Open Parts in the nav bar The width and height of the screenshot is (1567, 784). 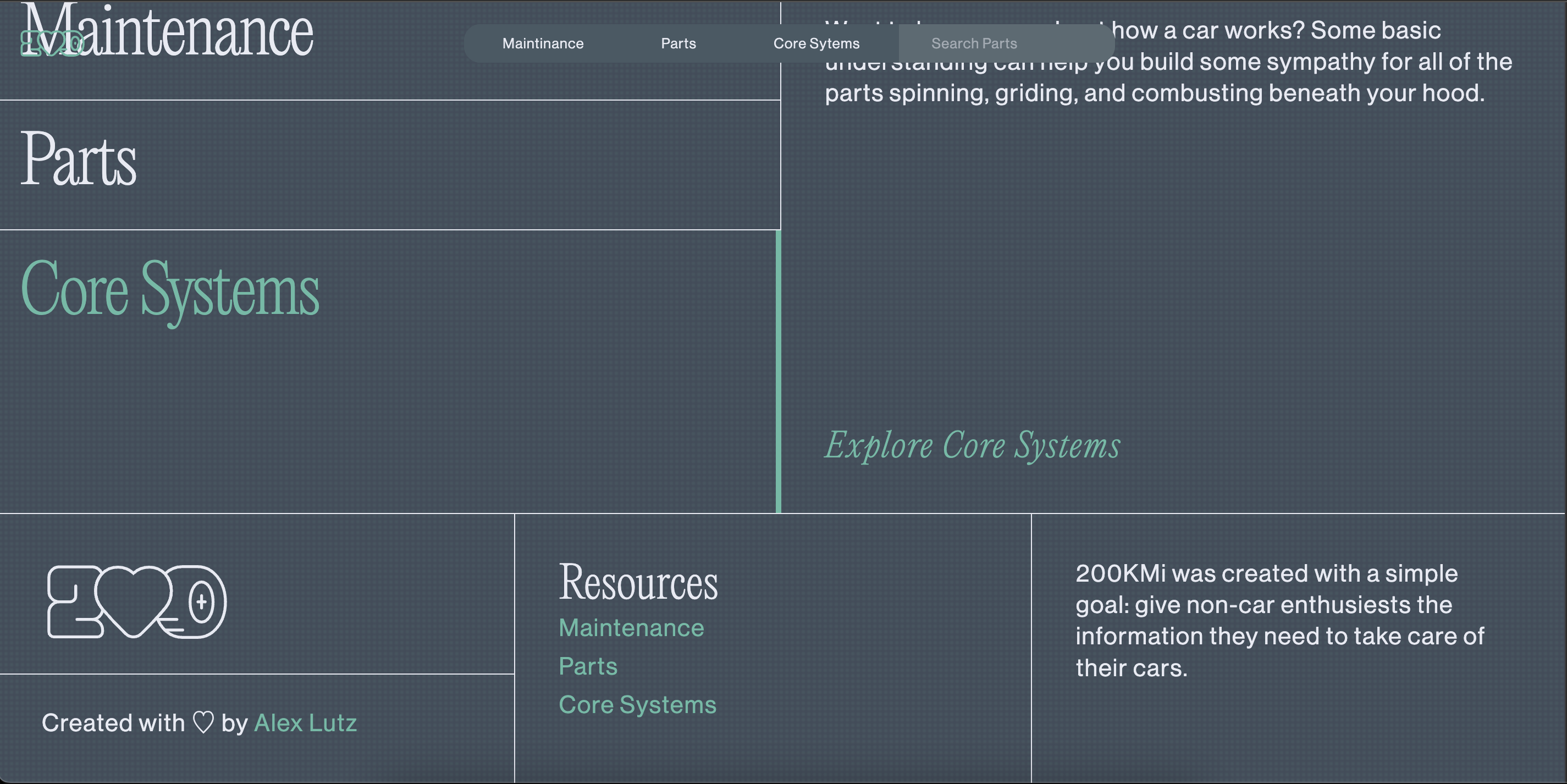pyautogui.click(x=678, y=43)
